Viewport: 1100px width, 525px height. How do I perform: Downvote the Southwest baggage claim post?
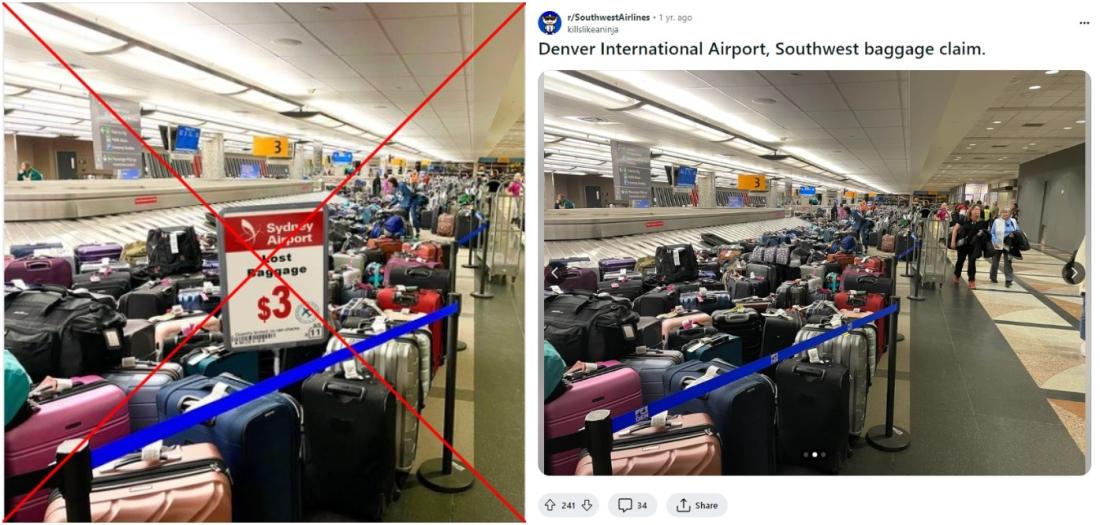pyautogui.click(x=588, y=505)
